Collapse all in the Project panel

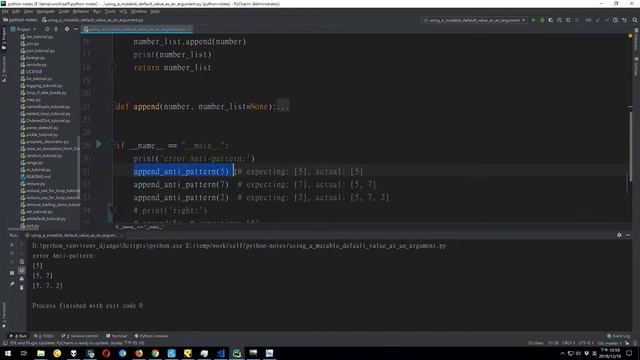56,29
